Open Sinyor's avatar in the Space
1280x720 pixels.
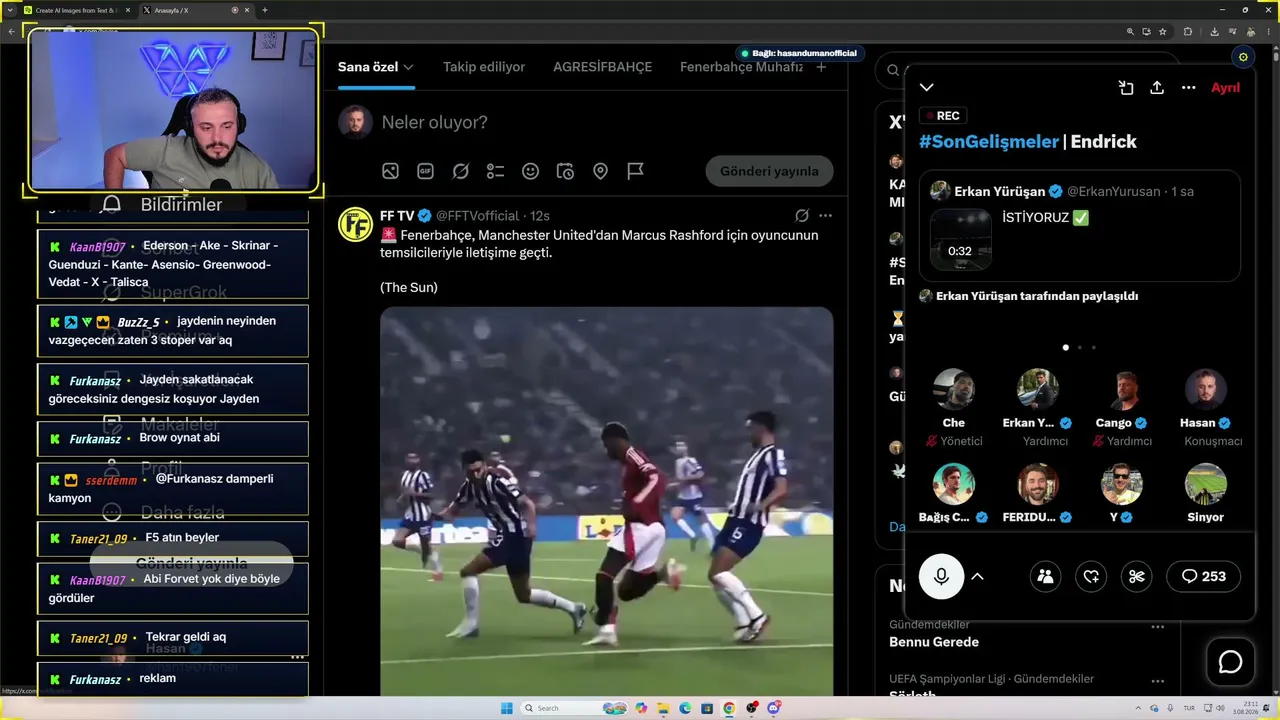click(x=1206, y=484)
